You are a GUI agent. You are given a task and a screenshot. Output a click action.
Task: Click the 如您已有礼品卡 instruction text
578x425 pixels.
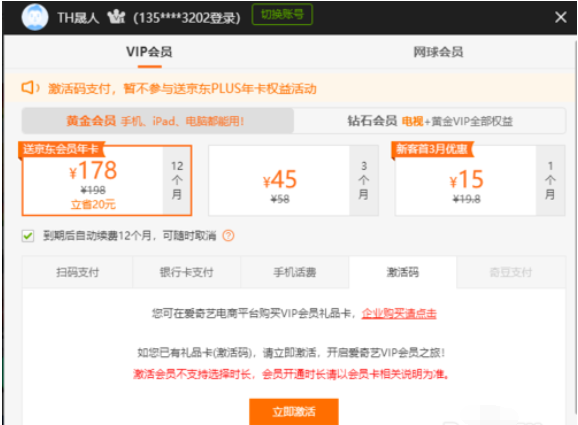(291, 353)
